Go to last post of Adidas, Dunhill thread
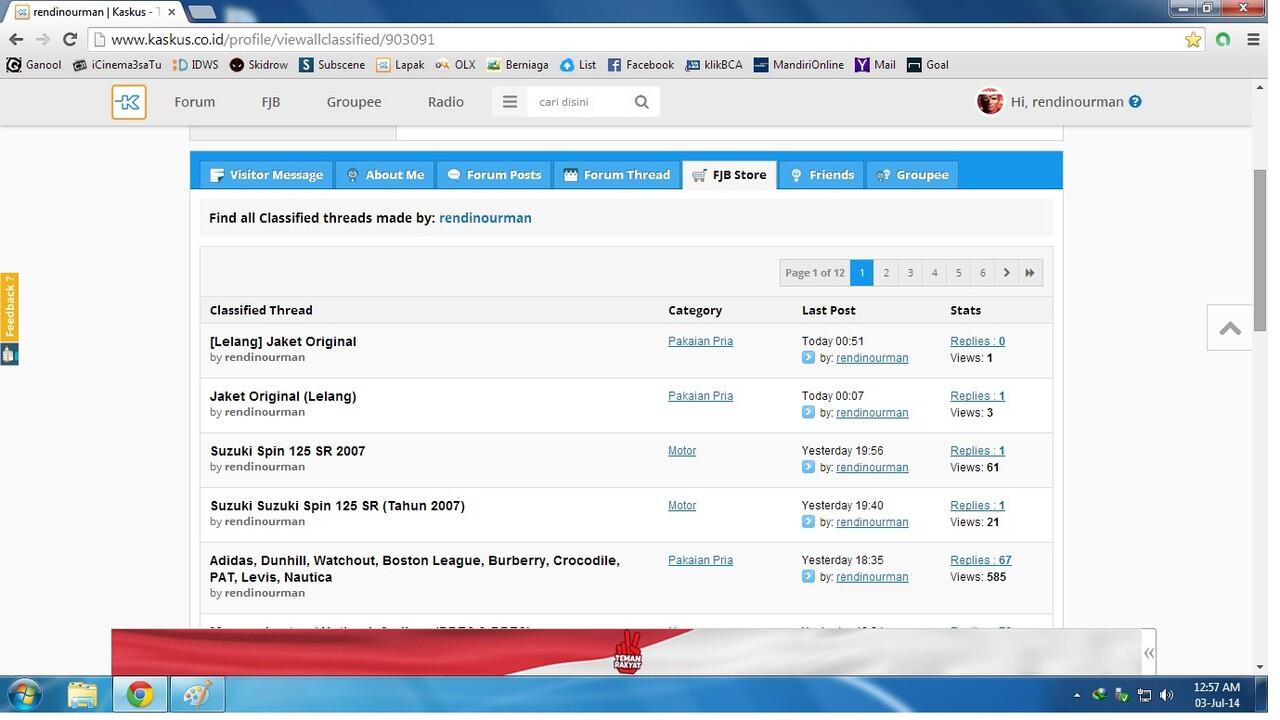1280x720 pixels. click(808, 577)
